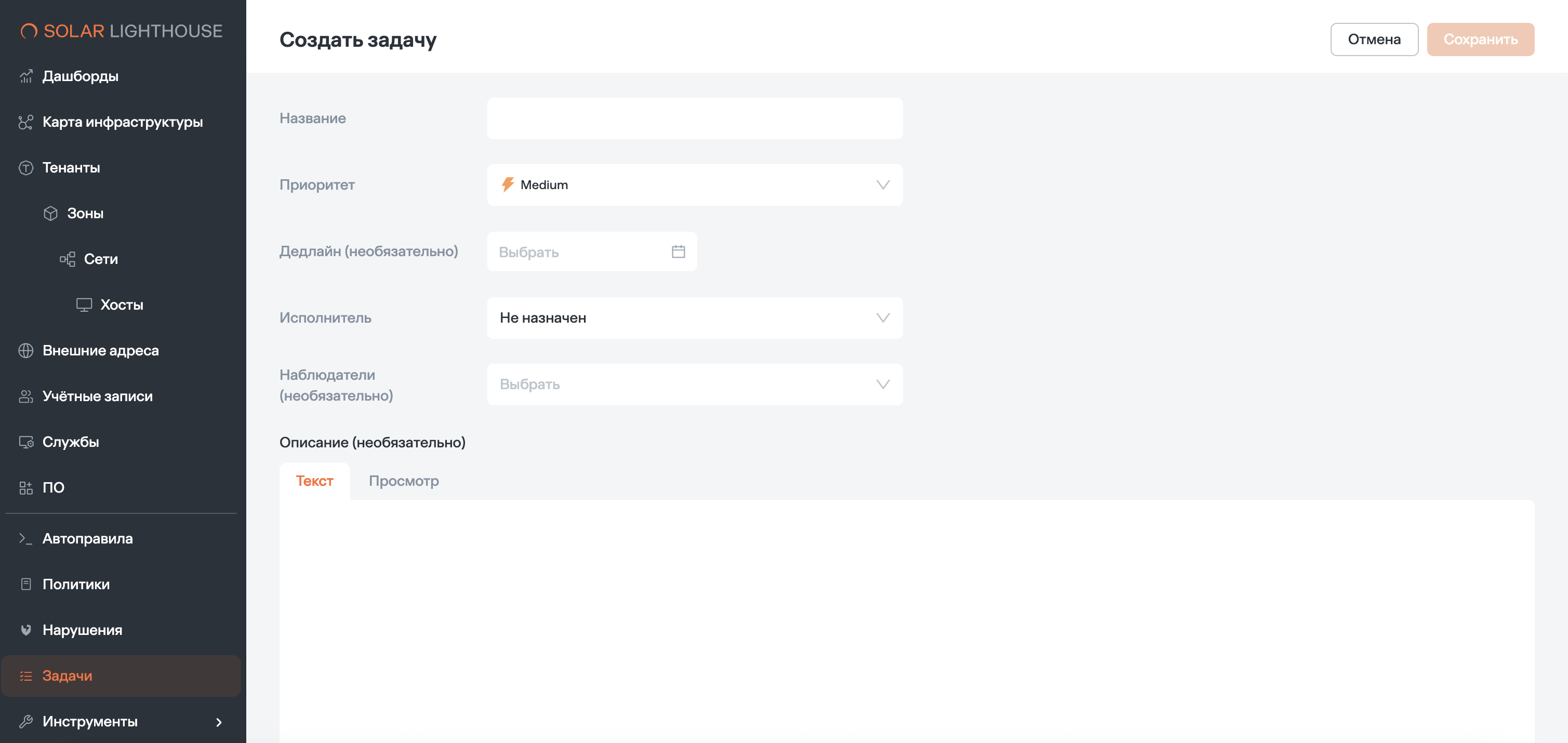The image size is (1568, 743).
Task: Click the Задачи checklist icon
Action: 25,675
